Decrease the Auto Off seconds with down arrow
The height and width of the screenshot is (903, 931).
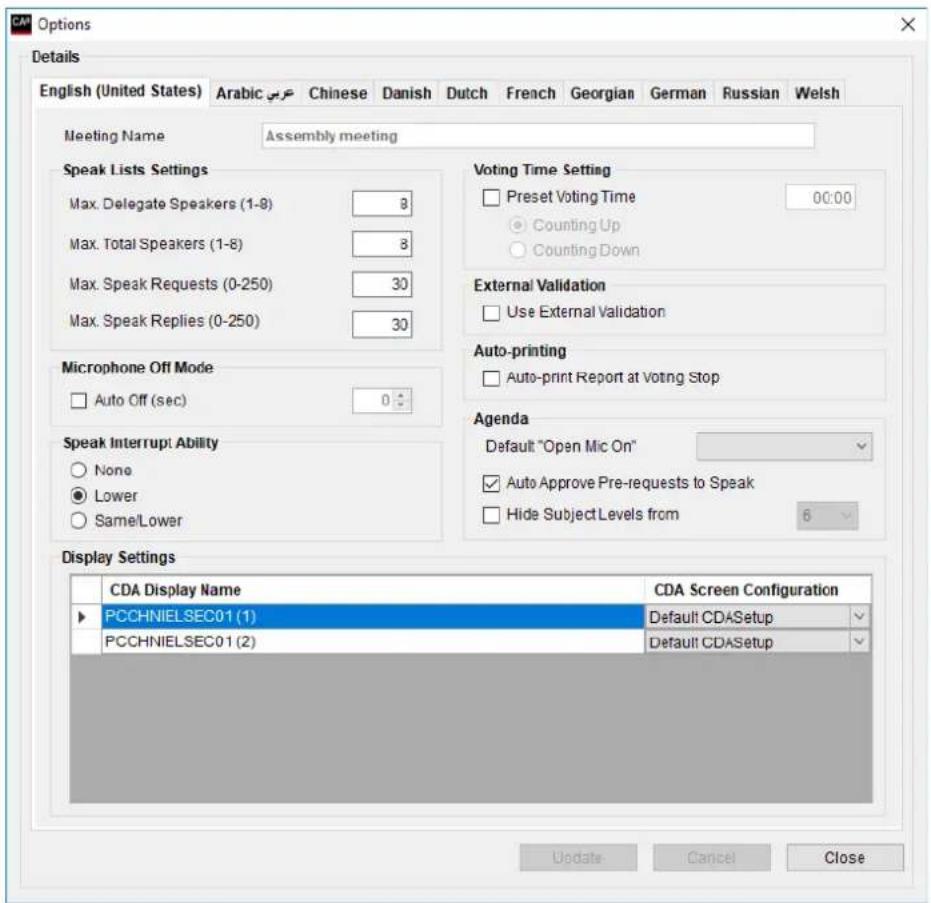[402, 405]
